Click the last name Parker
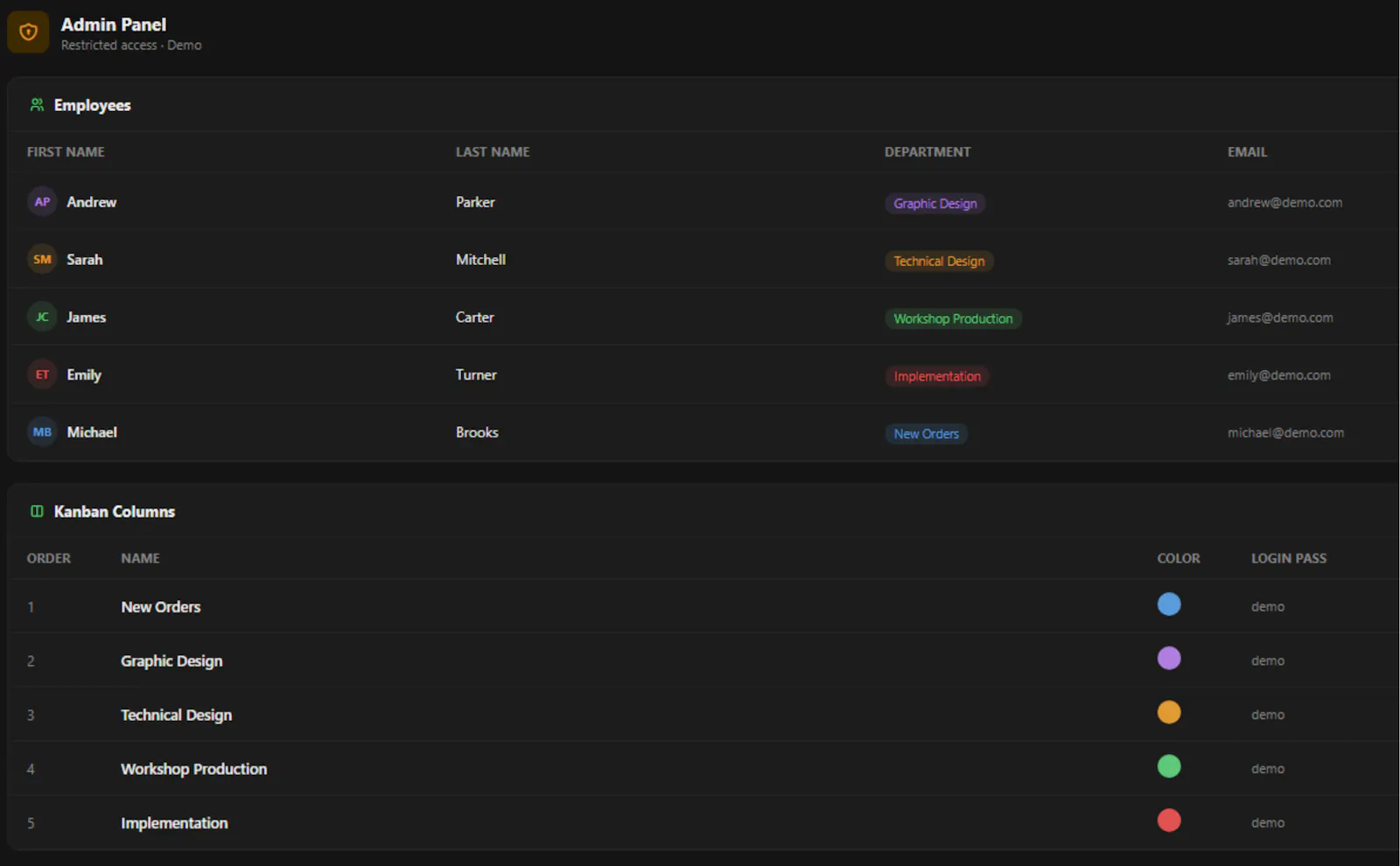Screen dimensions: 1400x866 pyautogui.click(x=475, y=202)
